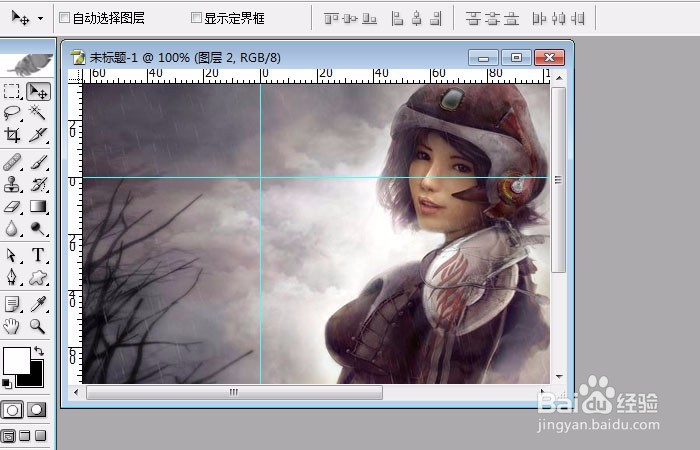Viewport: 700px width, 450px height.
Task: Switch to full screen mode
Action: pos(41,435)
